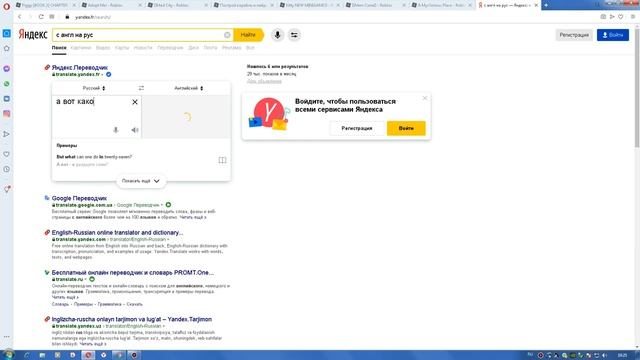This screenshot has width=640, height=360.
Task: Listen to the text with speaker icon
Action: point(135,130)
